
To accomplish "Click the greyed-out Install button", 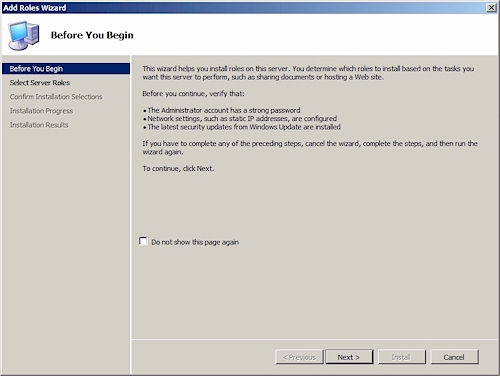I will point(401,357).
